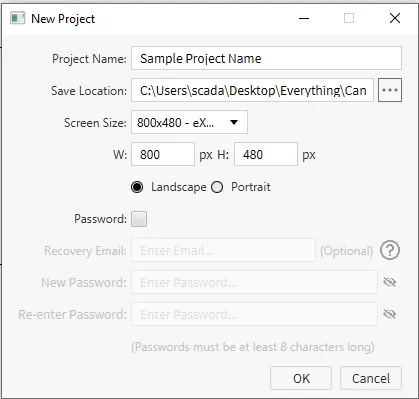Click the W width field showing 800
Viewport: 419px width, 399px height.
coord(163,154)
